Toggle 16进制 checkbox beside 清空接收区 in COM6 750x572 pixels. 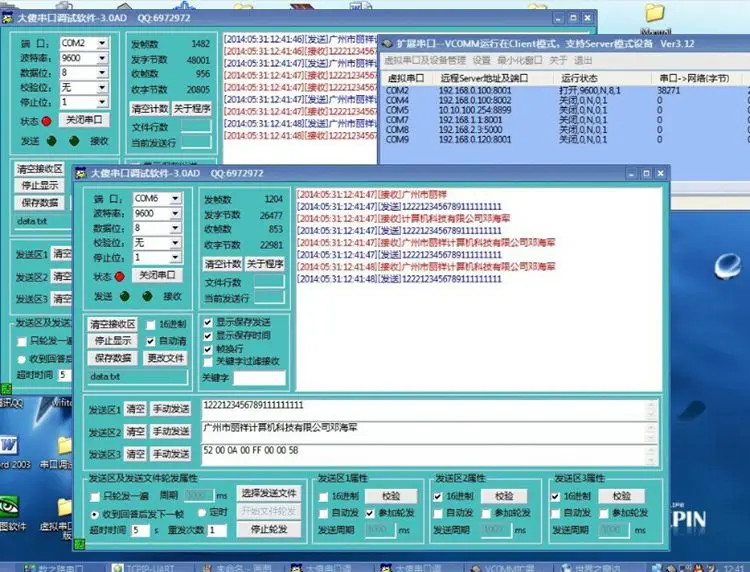point(150,325)
